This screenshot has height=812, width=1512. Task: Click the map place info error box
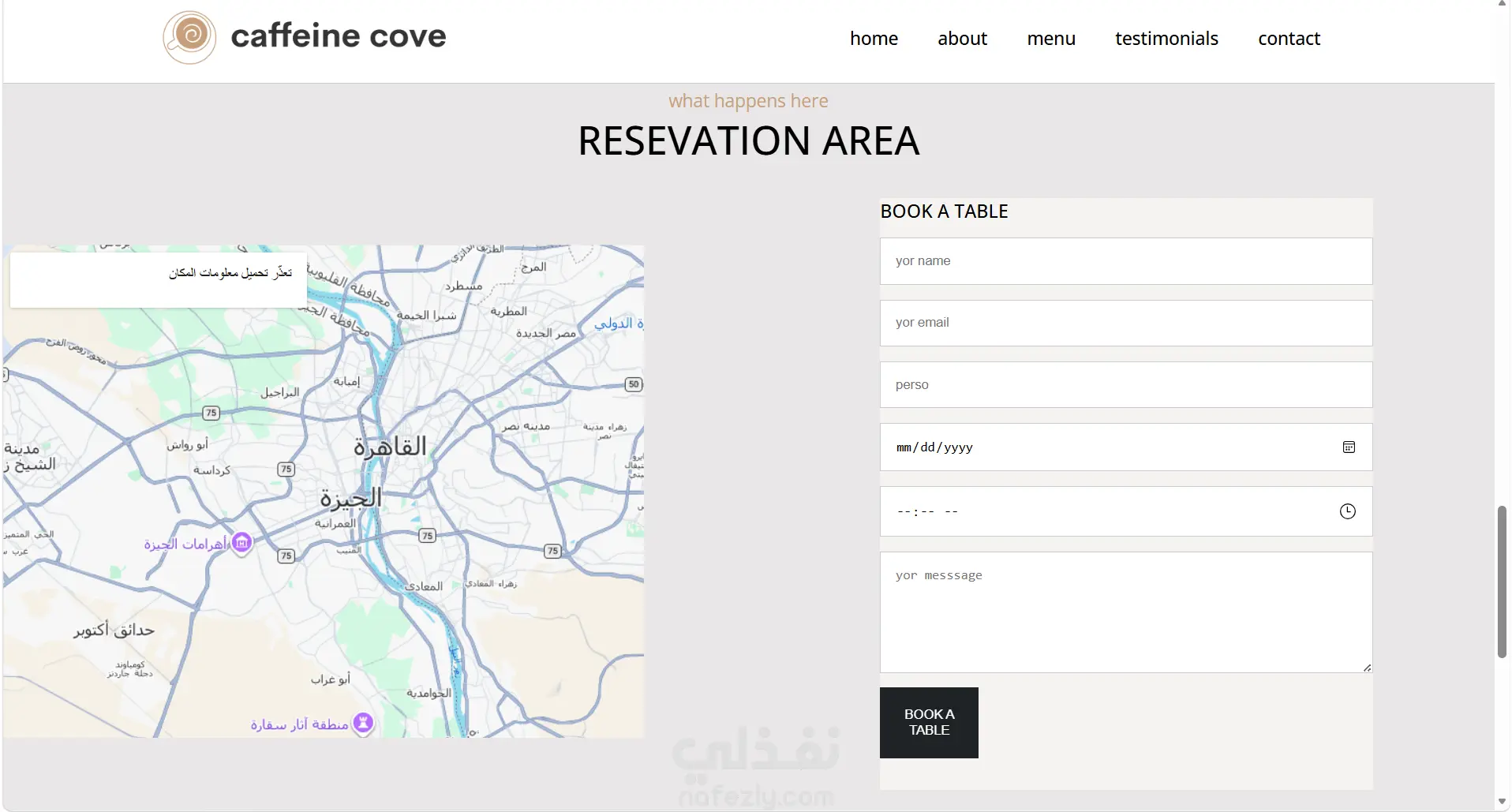(159, 279)
